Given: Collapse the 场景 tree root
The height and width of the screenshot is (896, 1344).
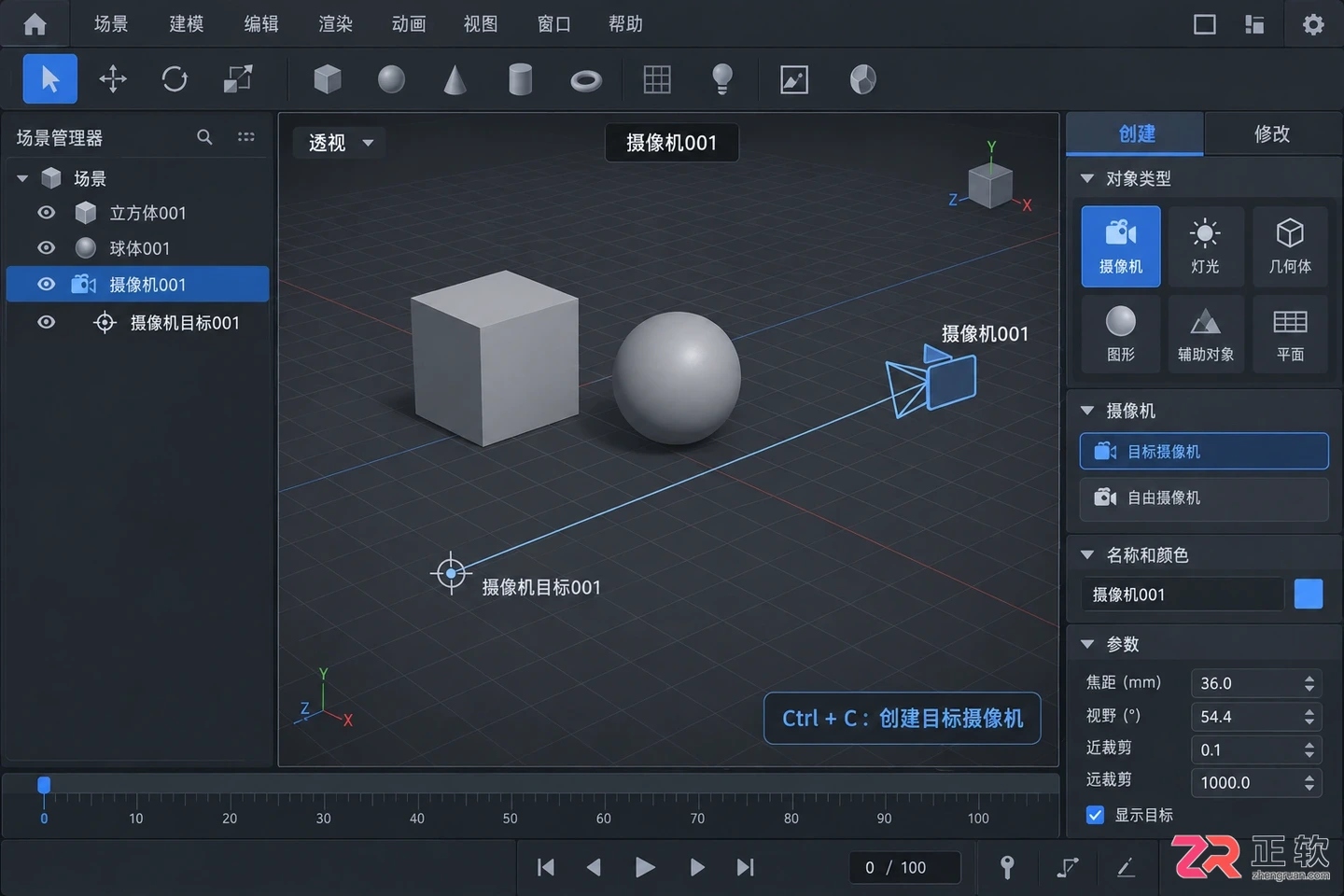Looking at the screenshot, I should (22, 178).
